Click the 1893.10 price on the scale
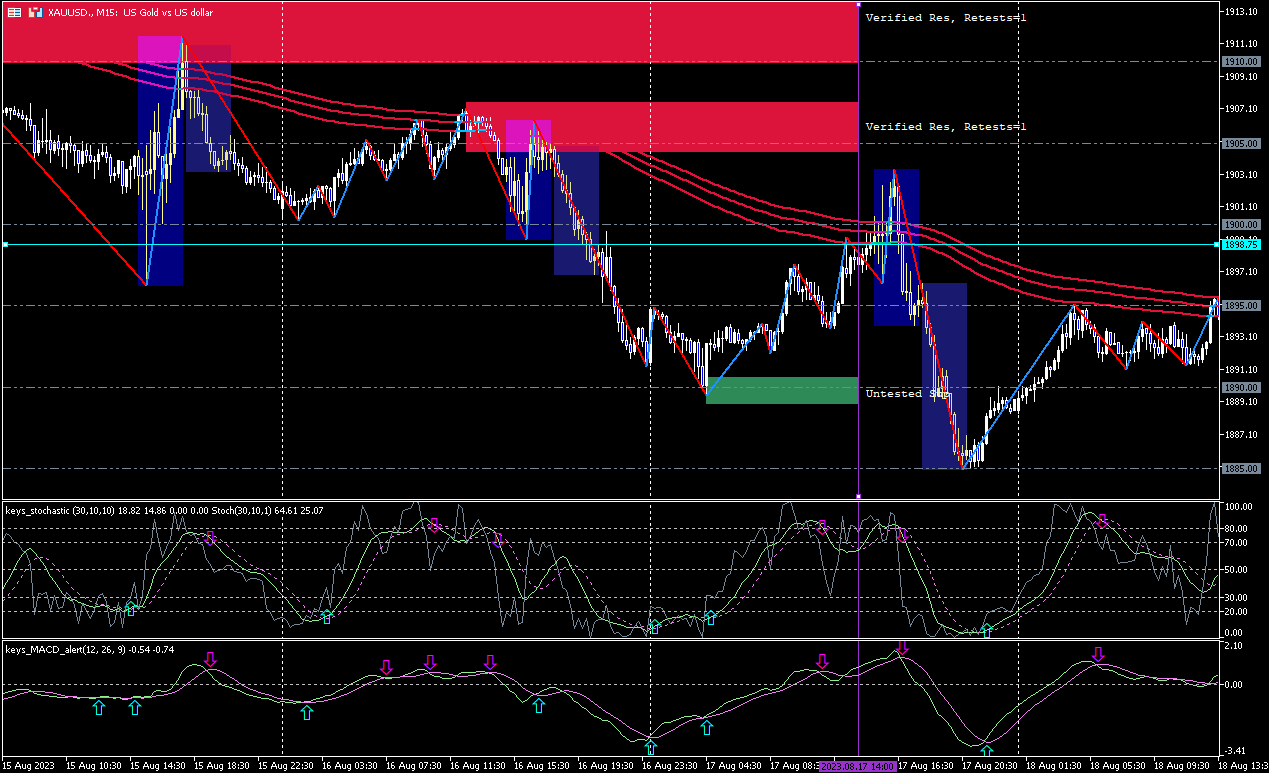1269x773 pixels. coord(1241,337)
